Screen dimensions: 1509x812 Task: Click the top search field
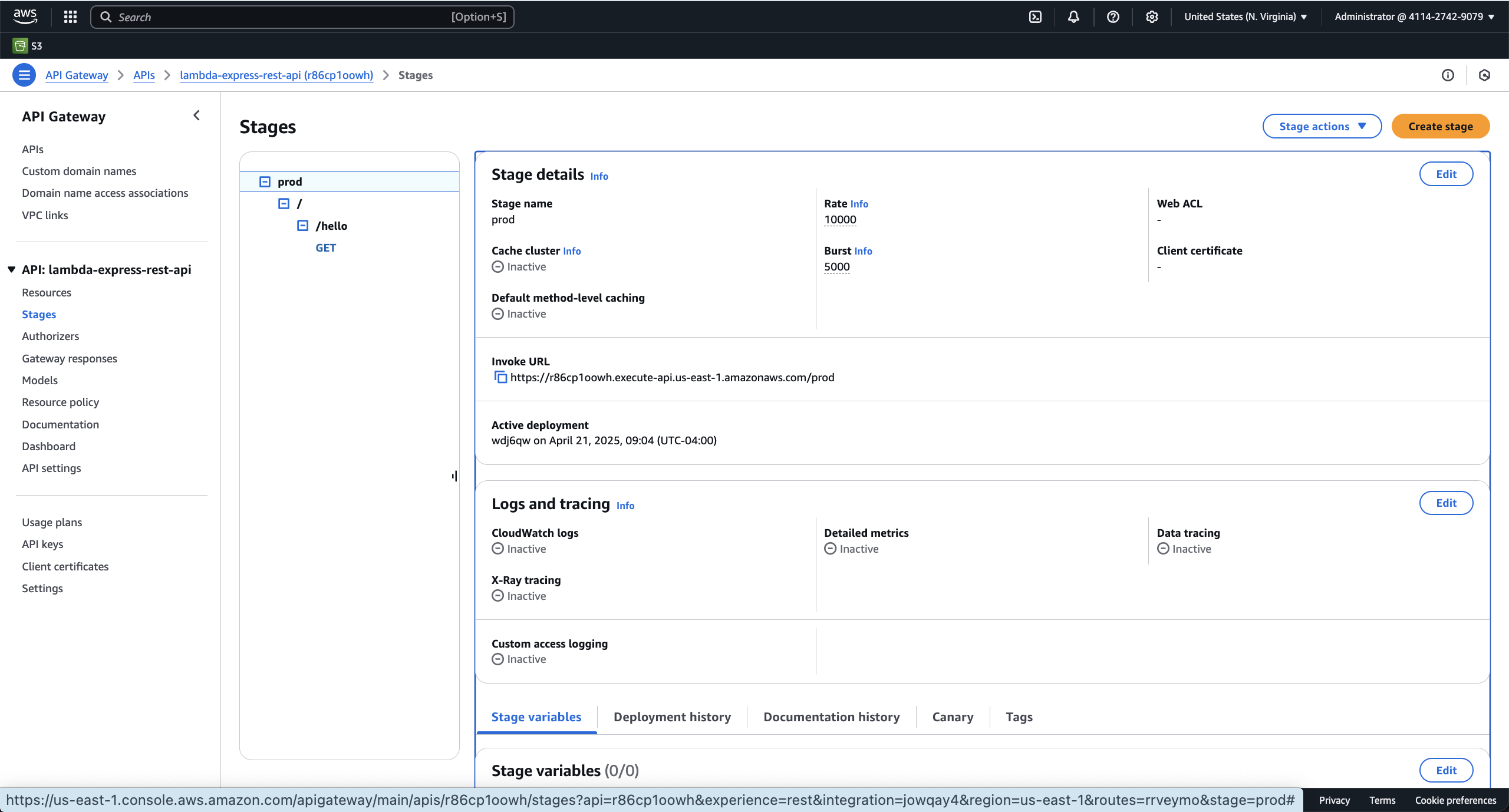(x=302, y=16)
